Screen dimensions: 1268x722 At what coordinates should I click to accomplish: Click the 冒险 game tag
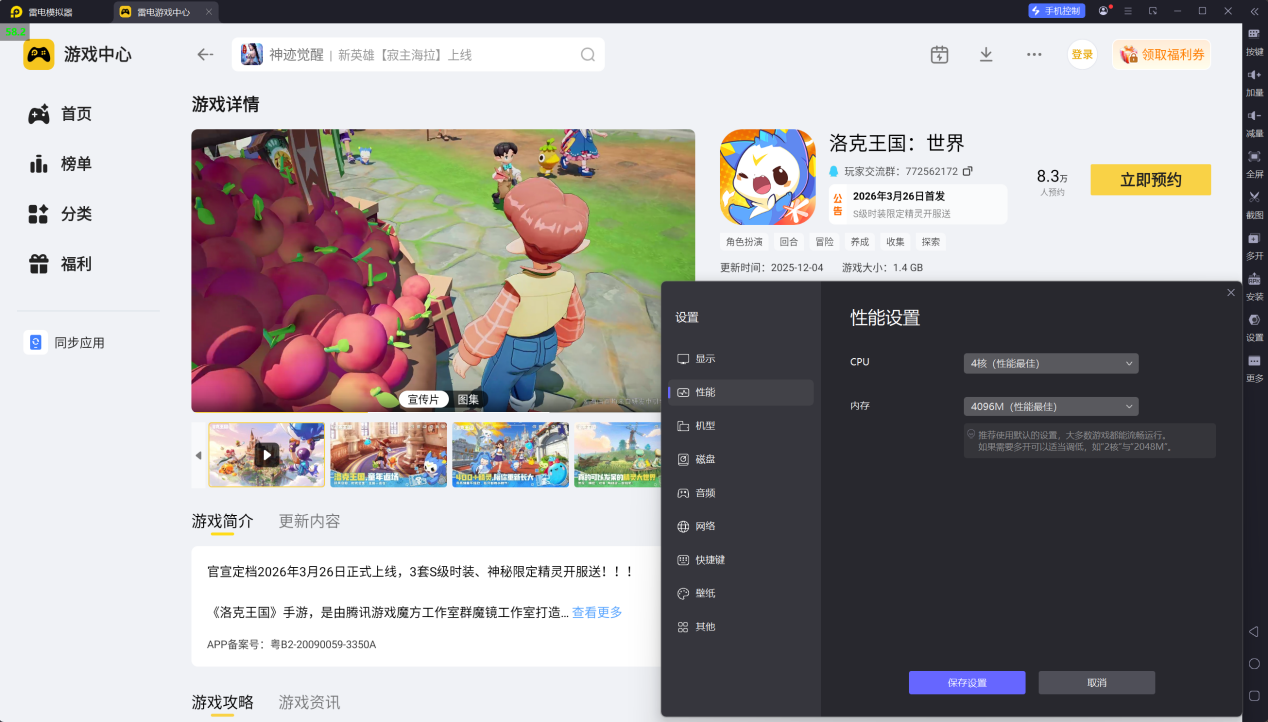[x=824, y=242]
